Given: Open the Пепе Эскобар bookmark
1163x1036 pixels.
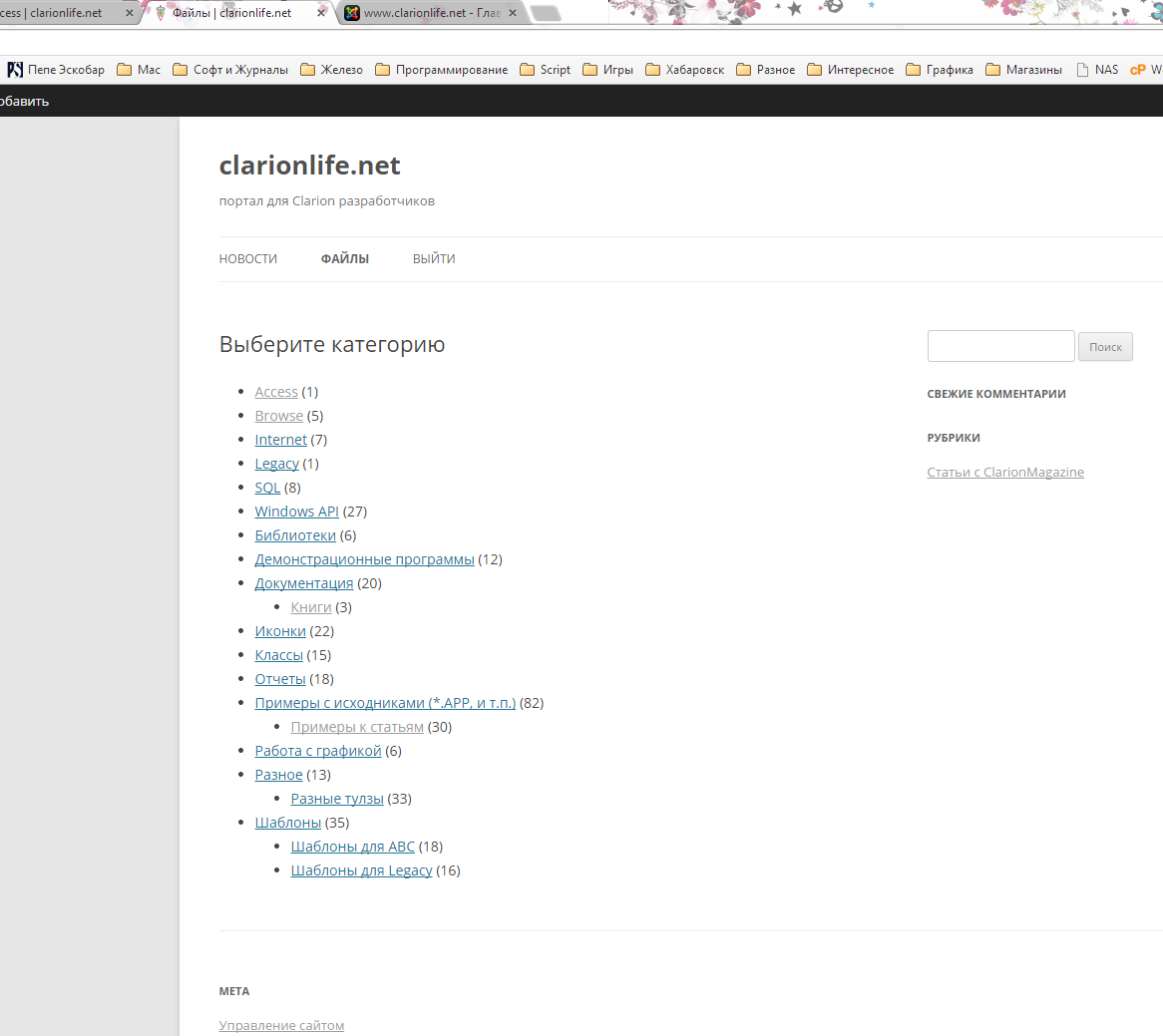Looking at the screenshot, I should tap(57, 70).
